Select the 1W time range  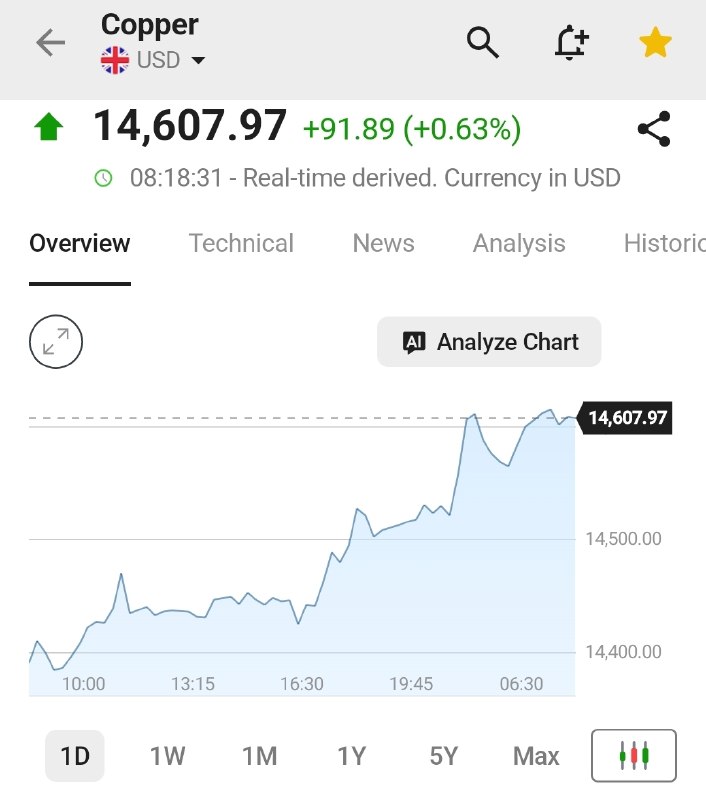(167, 756)
